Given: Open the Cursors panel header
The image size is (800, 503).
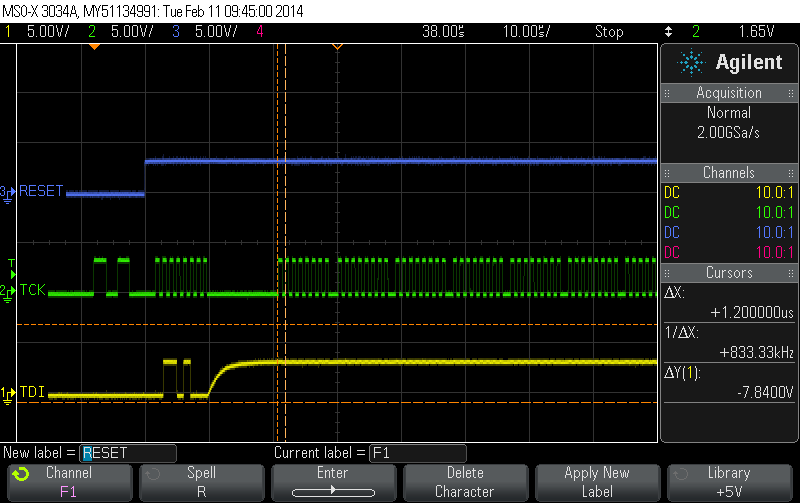Looking at the screenshot, I should pos(729,273).
